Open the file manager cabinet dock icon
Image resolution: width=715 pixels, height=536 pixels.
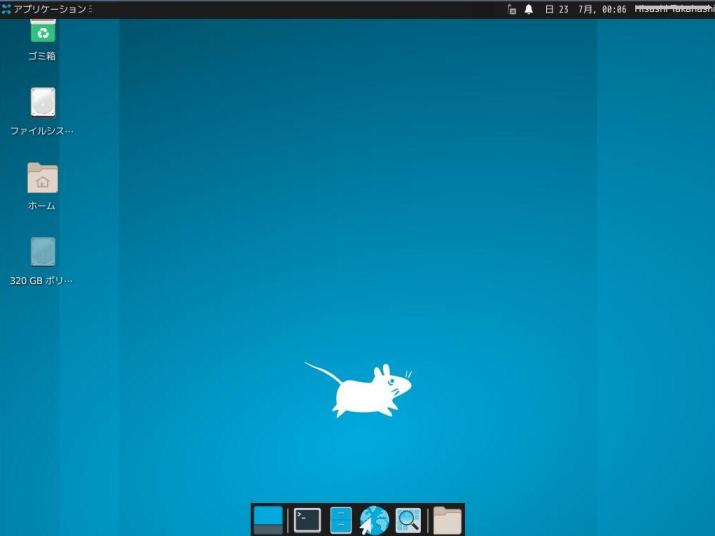click(x=341, y=520)
